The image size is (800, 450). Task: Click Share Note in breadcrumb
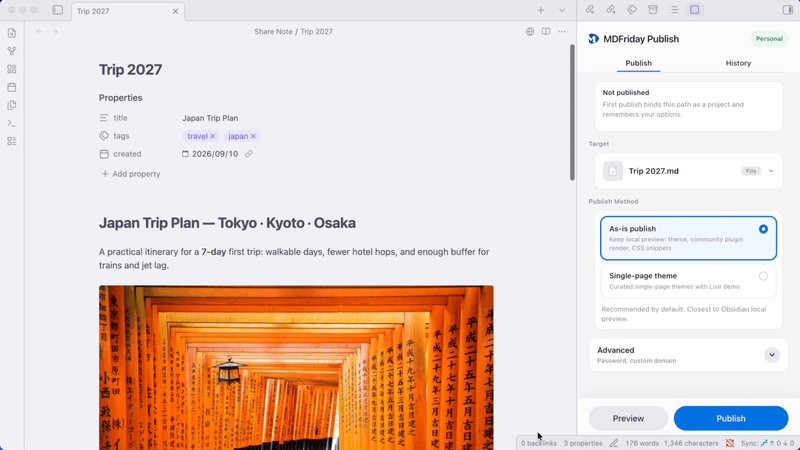(x=273, y=32)
